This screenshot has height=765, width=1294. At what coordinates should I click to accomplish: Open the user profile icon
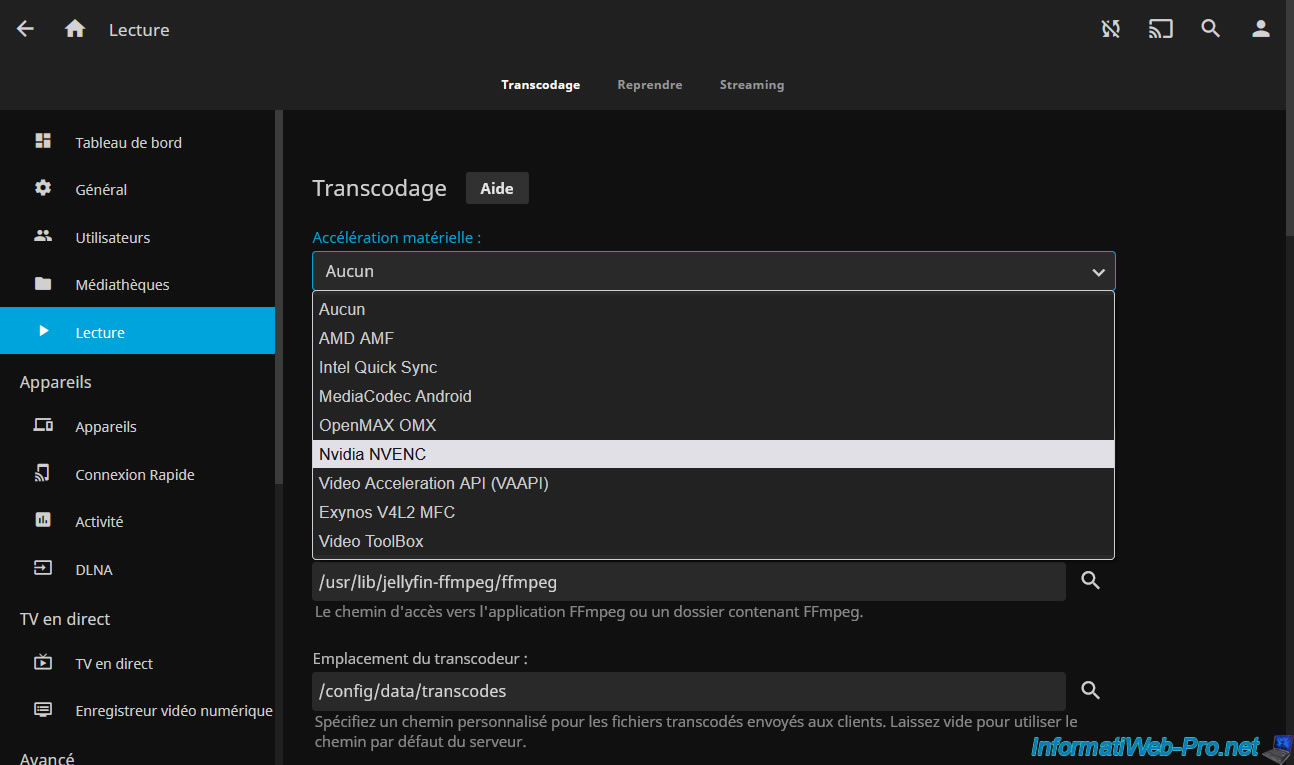click(x=1260, y=30)
